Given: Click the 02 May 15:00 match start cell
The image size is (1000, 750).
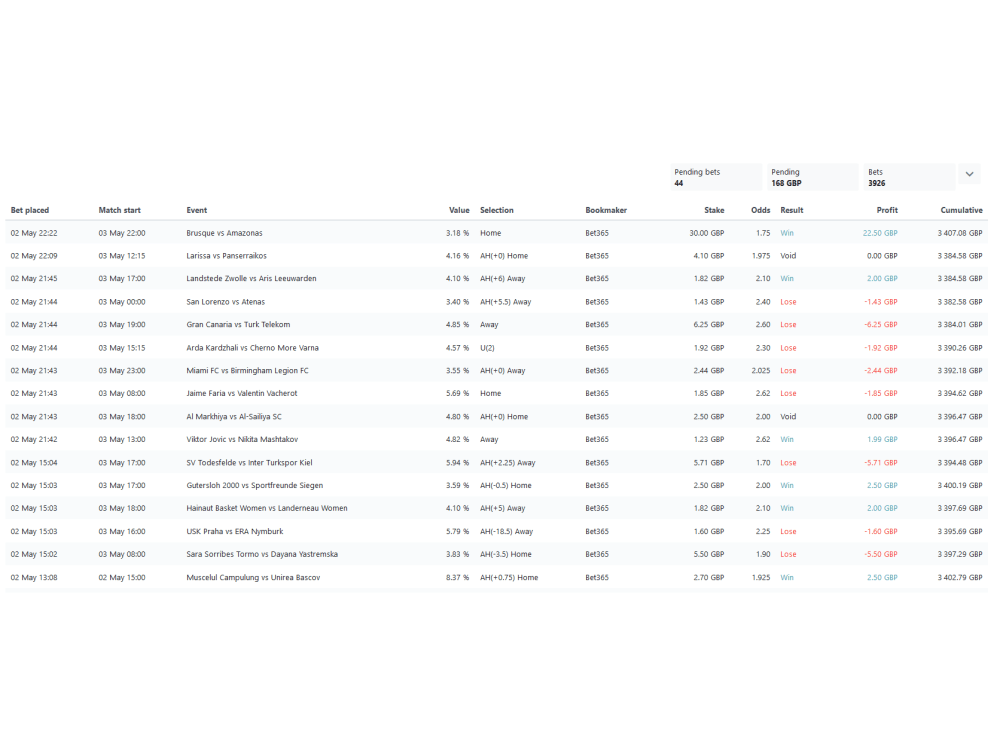Looking at the screenshot, I should (122, 577).
